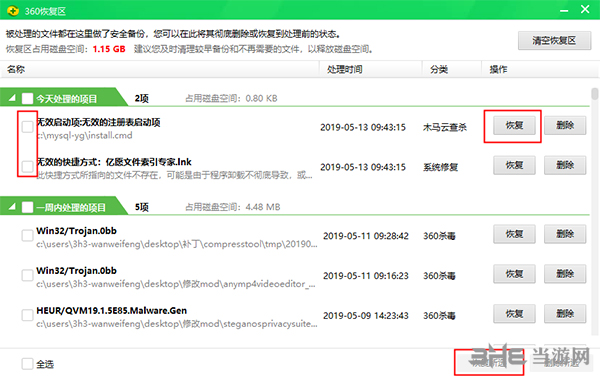The image size is (600, 379).
Task: Click the 占用磁盘空间: 0.80 KB text
Action: click(x=231, y=98)
